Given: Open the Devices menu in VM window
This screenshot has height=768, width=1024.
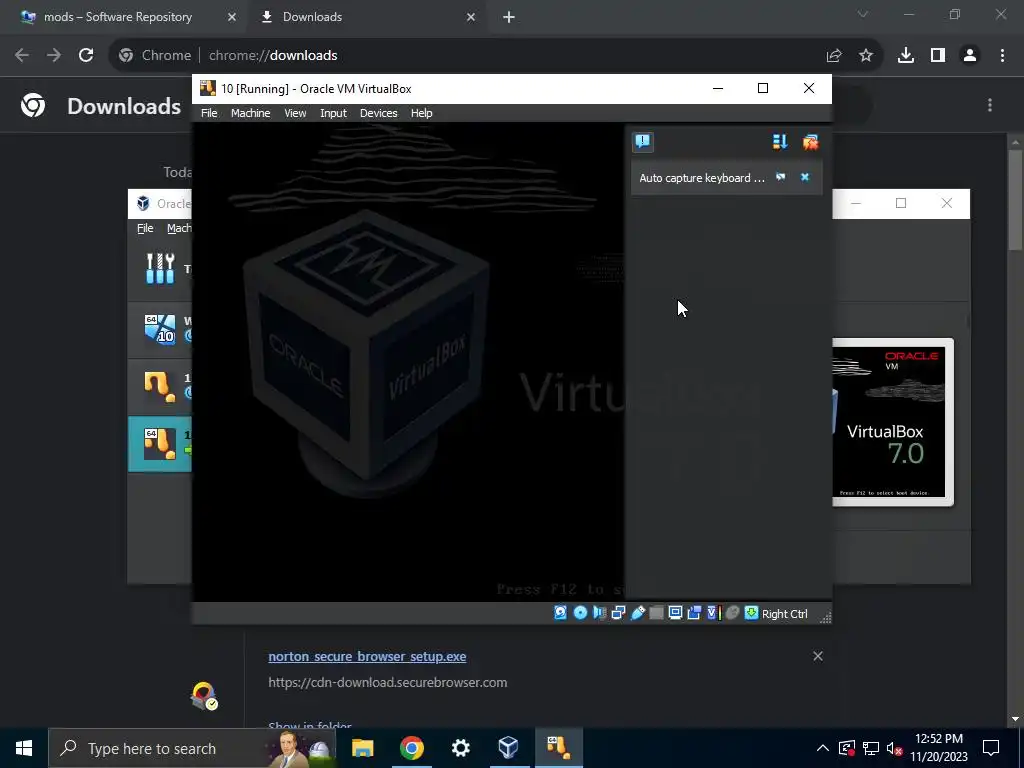Looking at the screenshot, I should coord(378,113).
